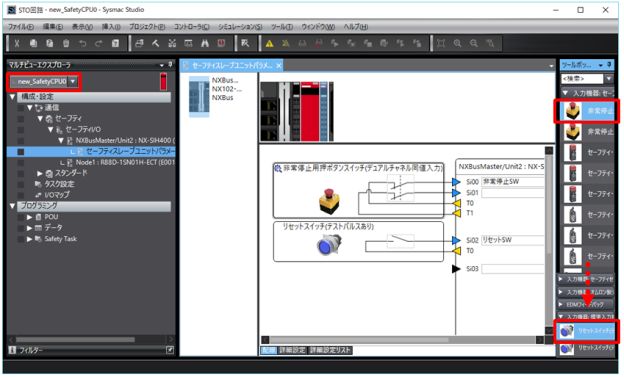
Task: Expand the Safety Task tree node
Action: (29, 239)
